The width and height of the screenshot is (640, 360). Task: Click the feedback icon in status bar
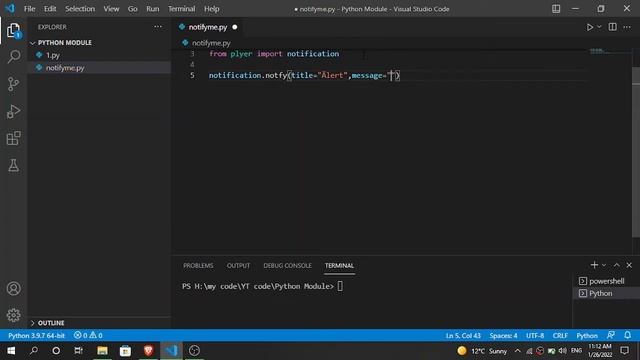click(x=611, y=336)
